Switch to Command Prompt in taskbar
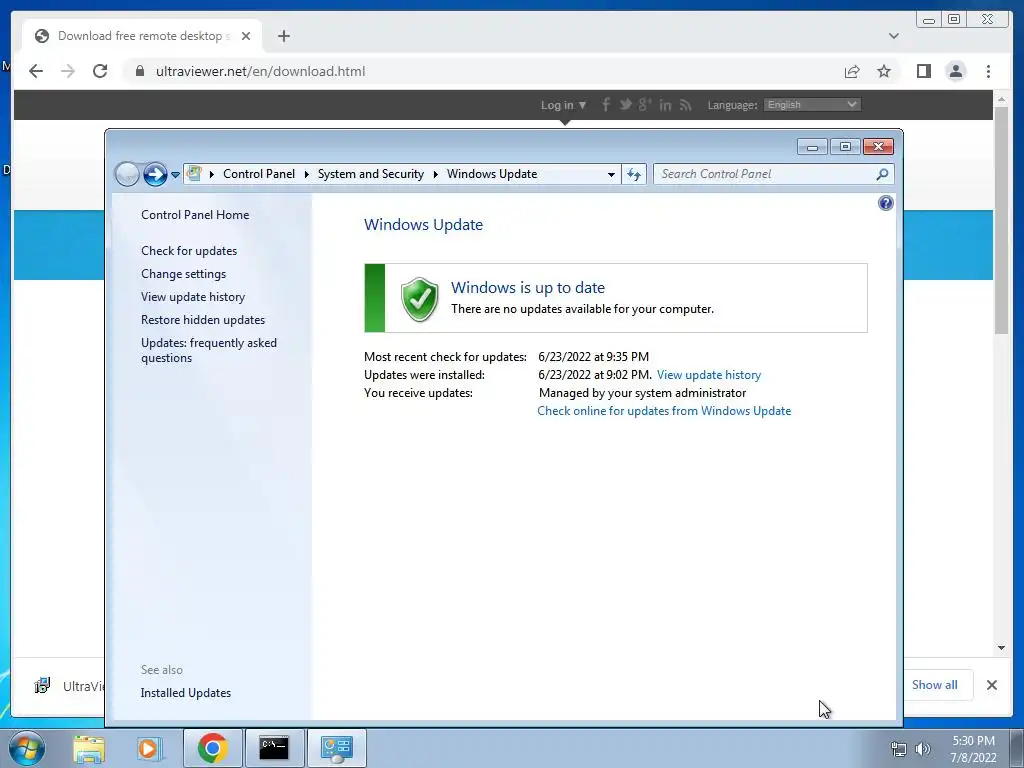The height and width of the screenshot is (768, 1024). (274, 748)
